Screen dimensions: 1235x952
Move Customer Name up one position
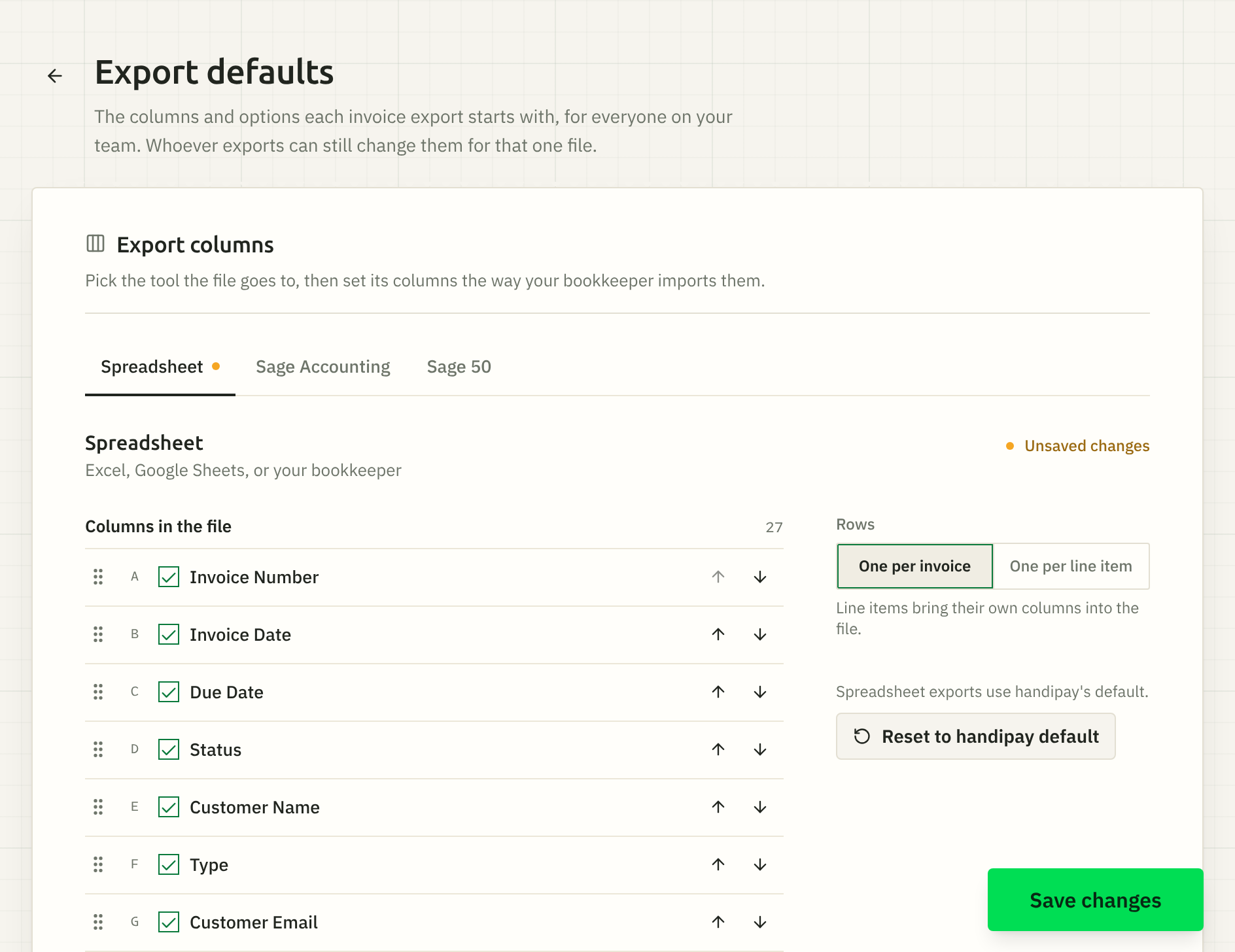(718, 807)
